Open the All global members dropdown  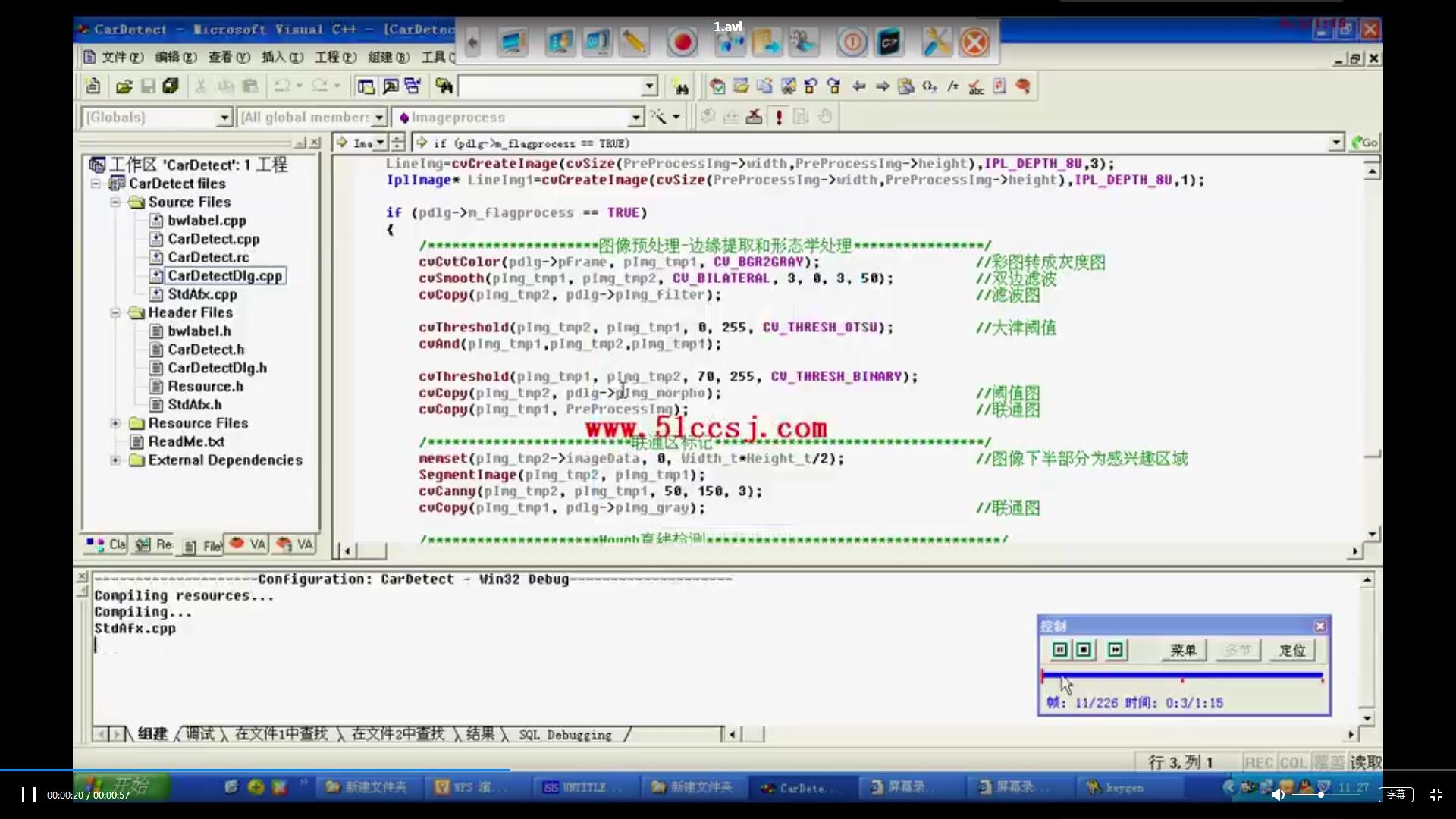point(379,118)
